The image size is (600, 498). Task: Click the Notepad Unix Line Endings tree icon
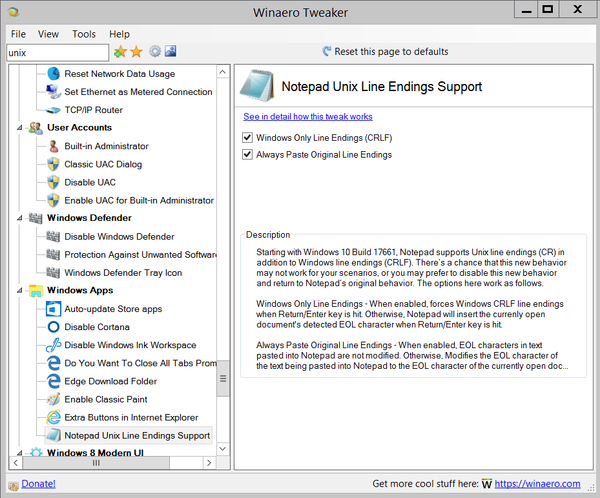tap(53, 435)
